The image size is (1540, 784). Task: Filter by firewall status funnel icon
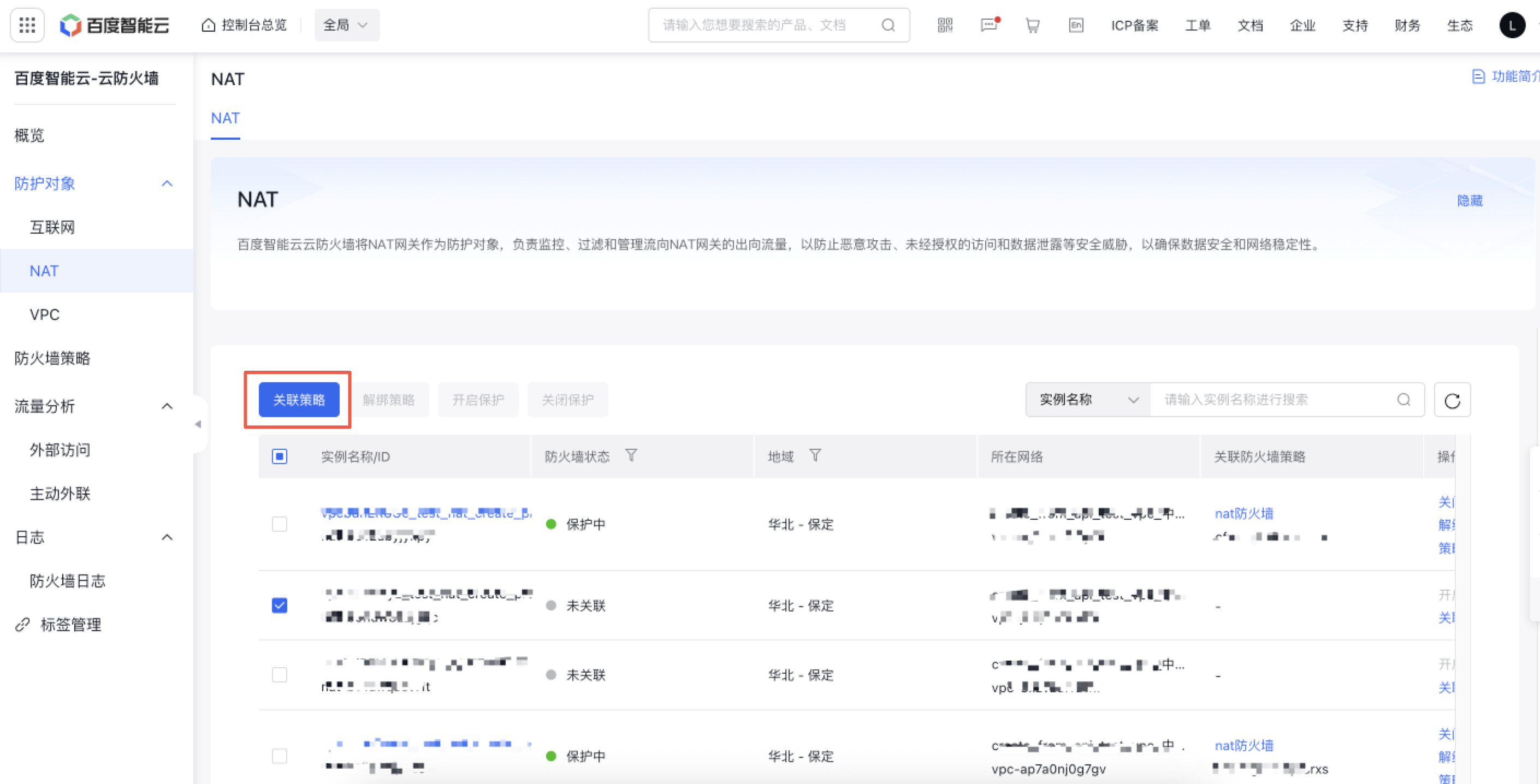point(631,456)
